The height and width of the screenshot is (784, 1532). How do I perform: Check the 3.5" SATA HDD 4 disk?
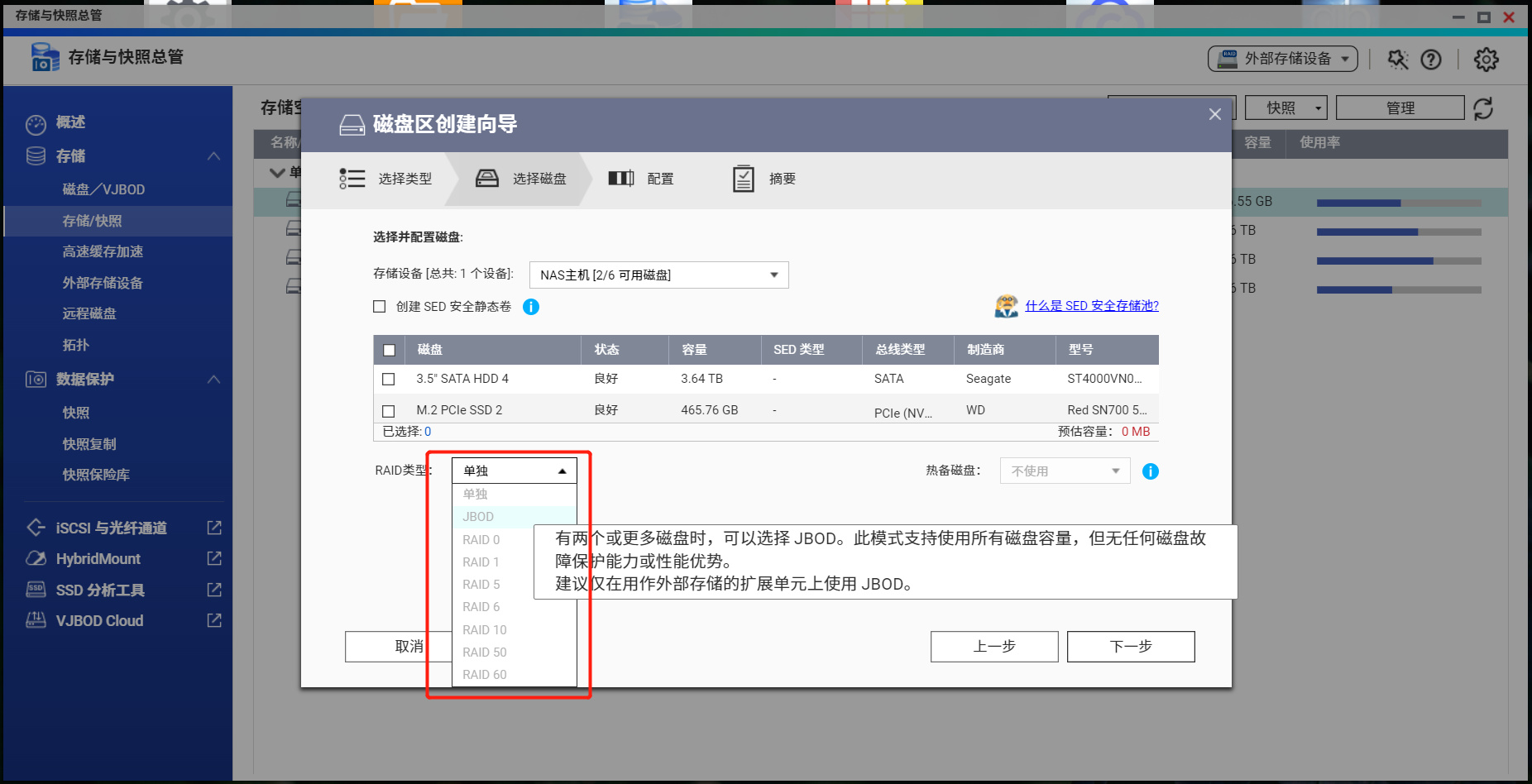pyautogui.click(x=389, y=380)
